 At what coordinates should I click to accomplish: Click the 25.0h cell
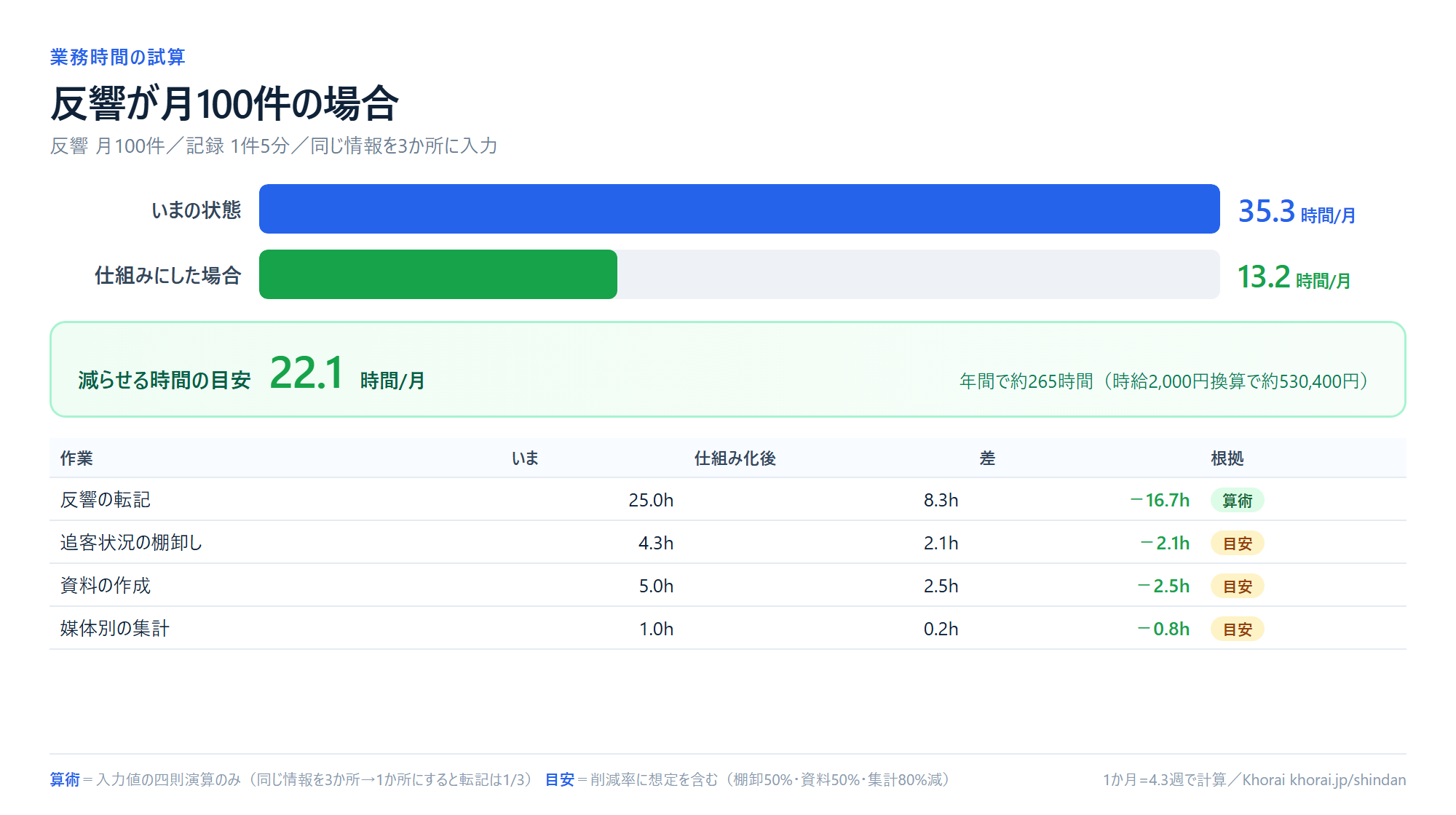651,500
